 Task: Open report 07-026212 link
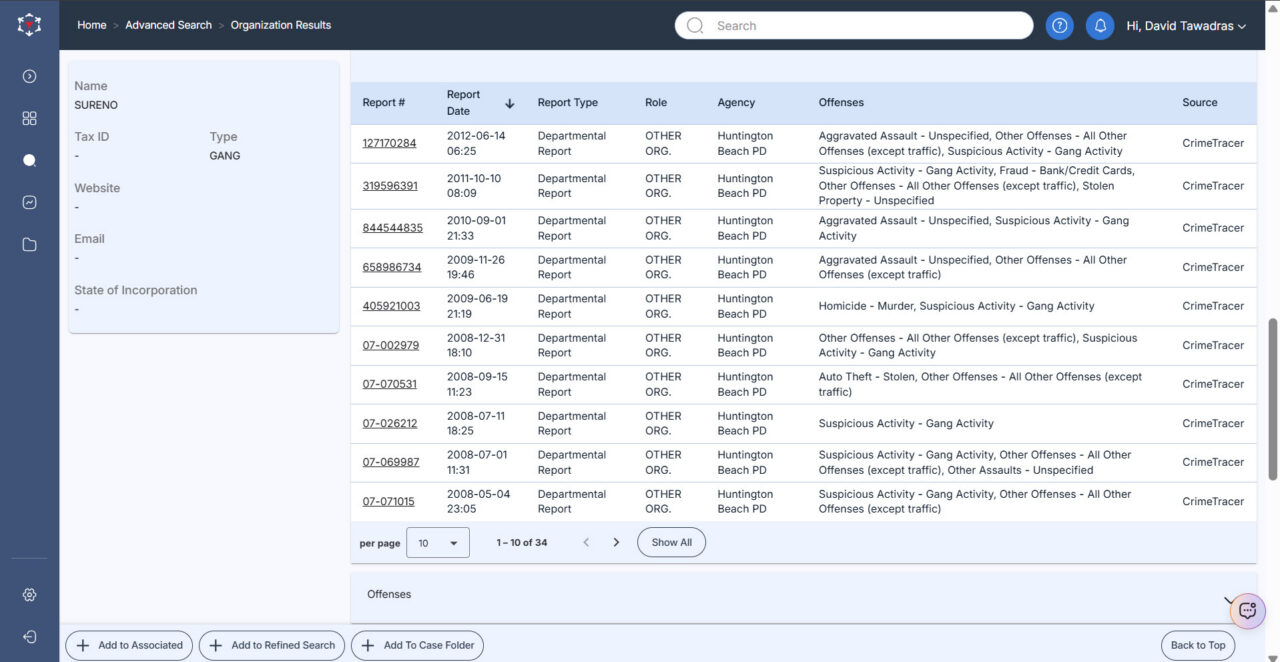(x=390, y=423)
